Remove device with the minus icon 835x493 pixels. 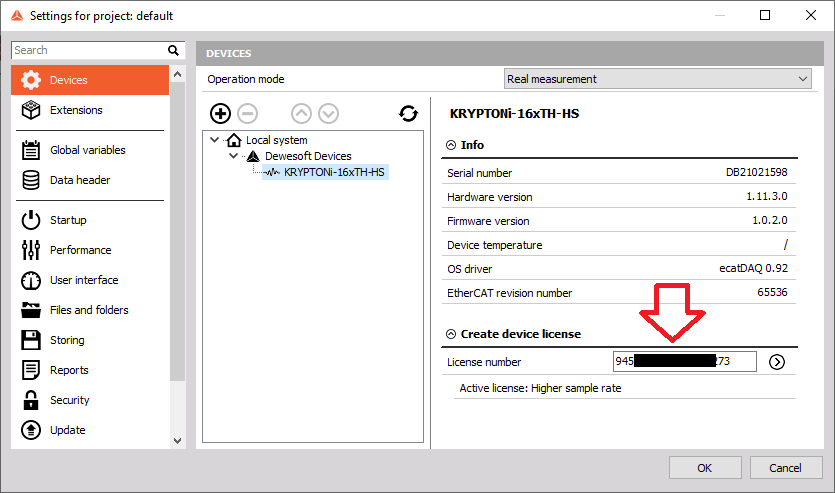[247, 113]
